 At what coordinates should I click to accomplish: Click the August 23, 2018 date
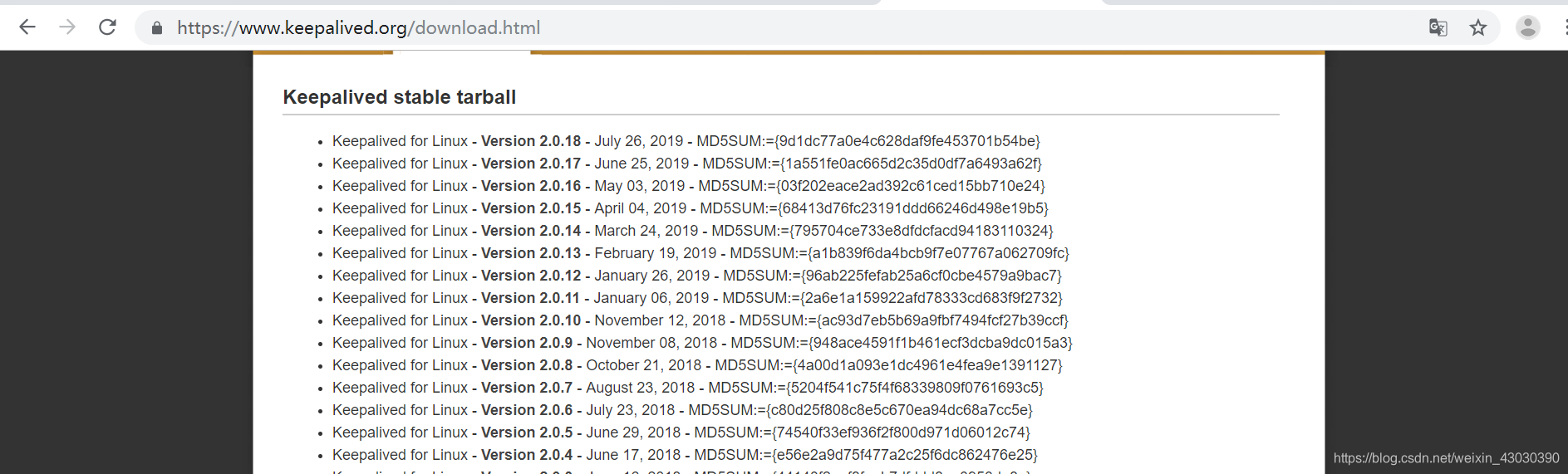[x=640, y=388]
